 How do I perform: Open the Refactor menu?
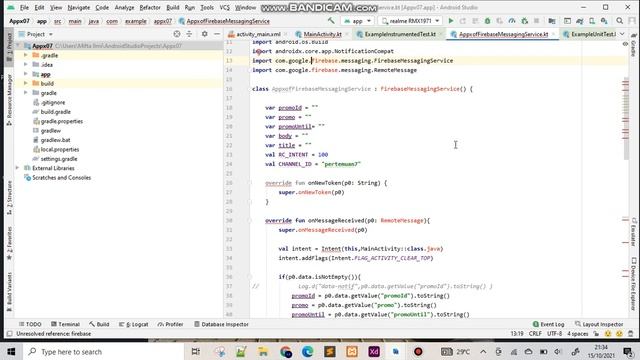pyautogui.click(x=150, y=7)
